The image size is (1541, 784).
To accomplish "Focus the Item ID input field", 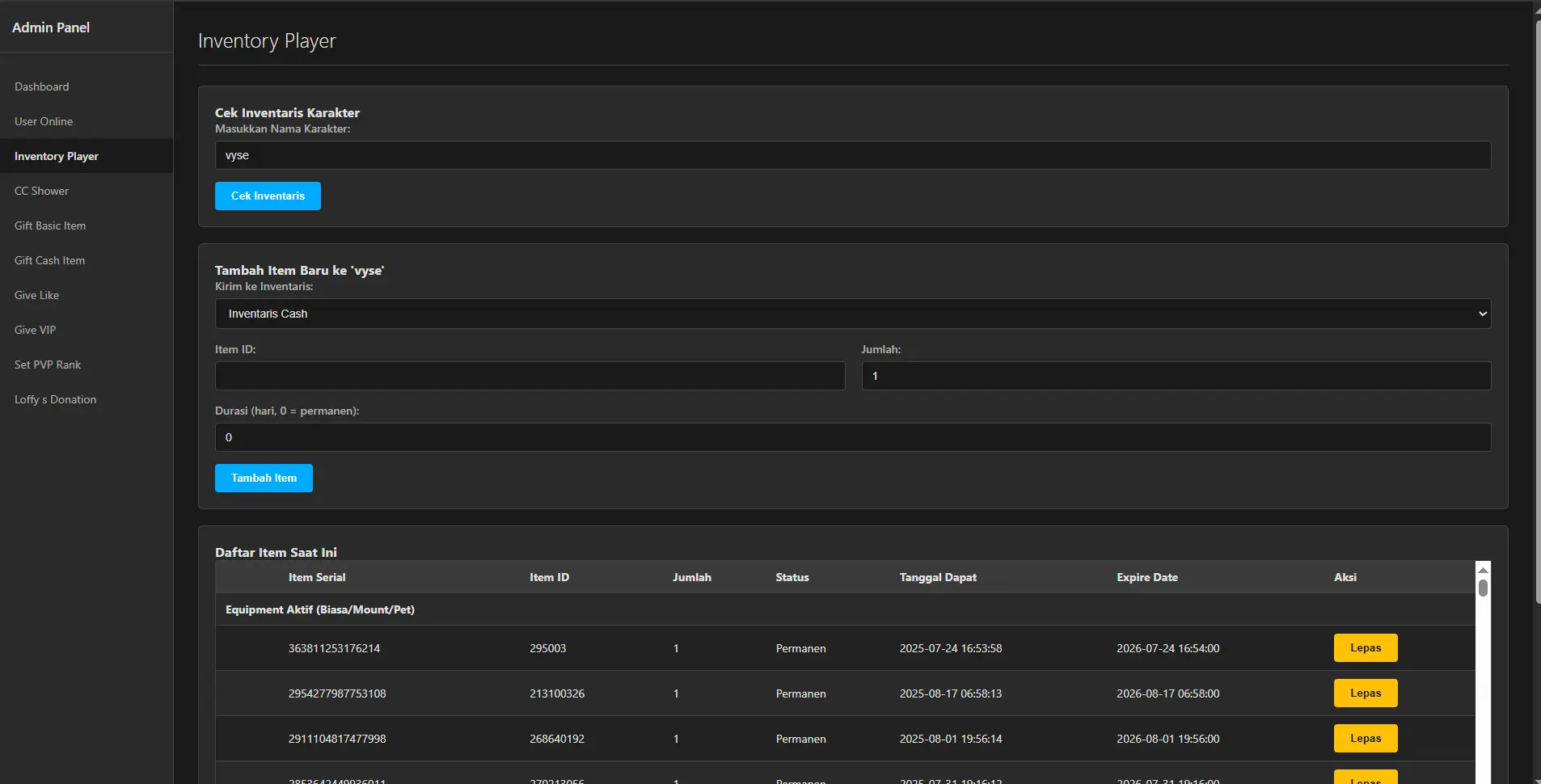I will (530, 376).
